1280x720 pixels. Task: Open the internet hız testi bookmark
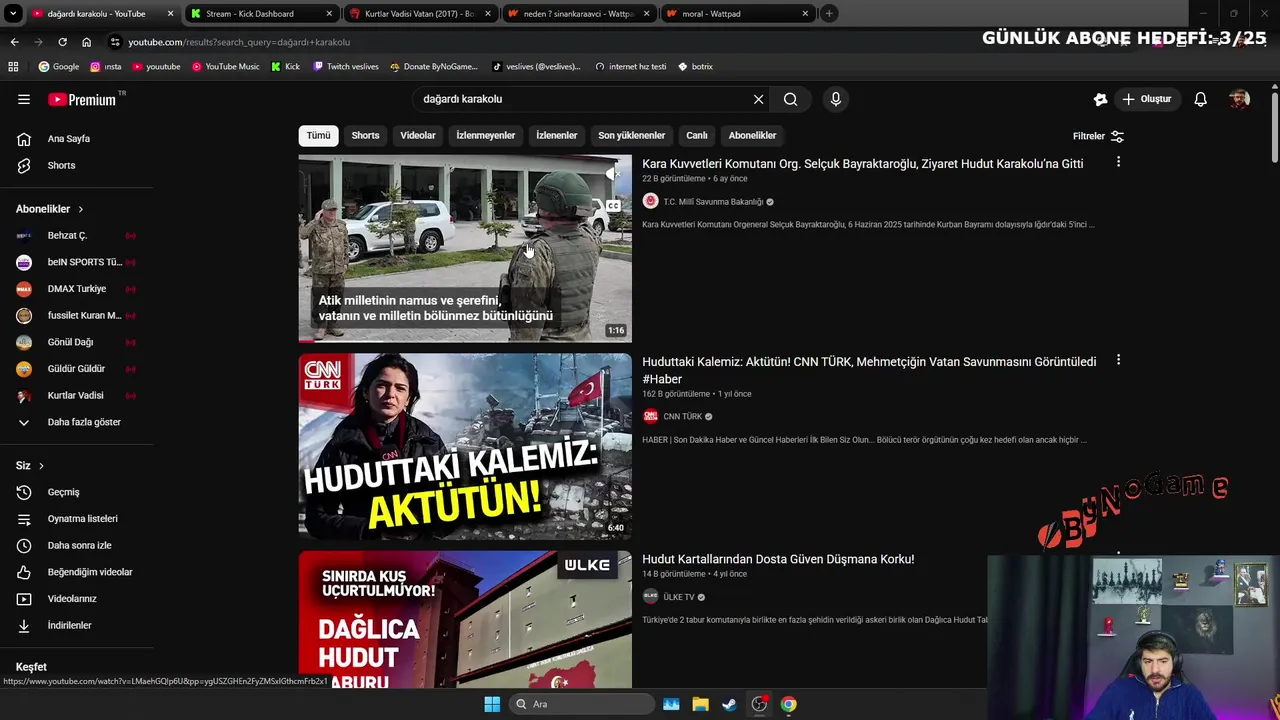click(630, 67)
